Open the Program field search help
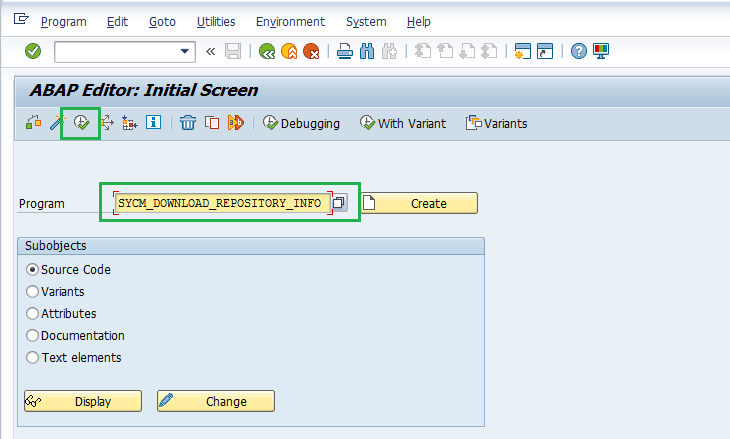 click(x=339, y=203)
